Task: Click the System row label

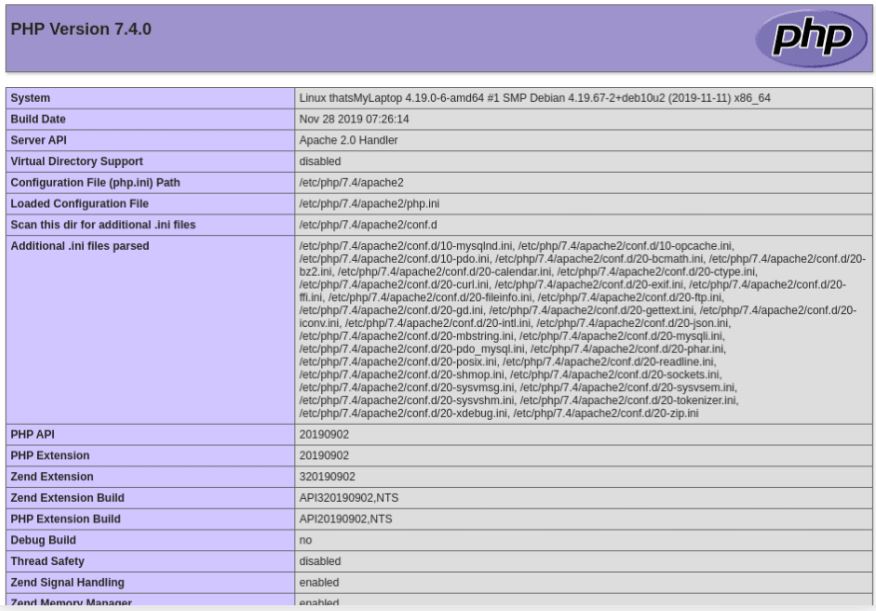Action: click(30, 98)
